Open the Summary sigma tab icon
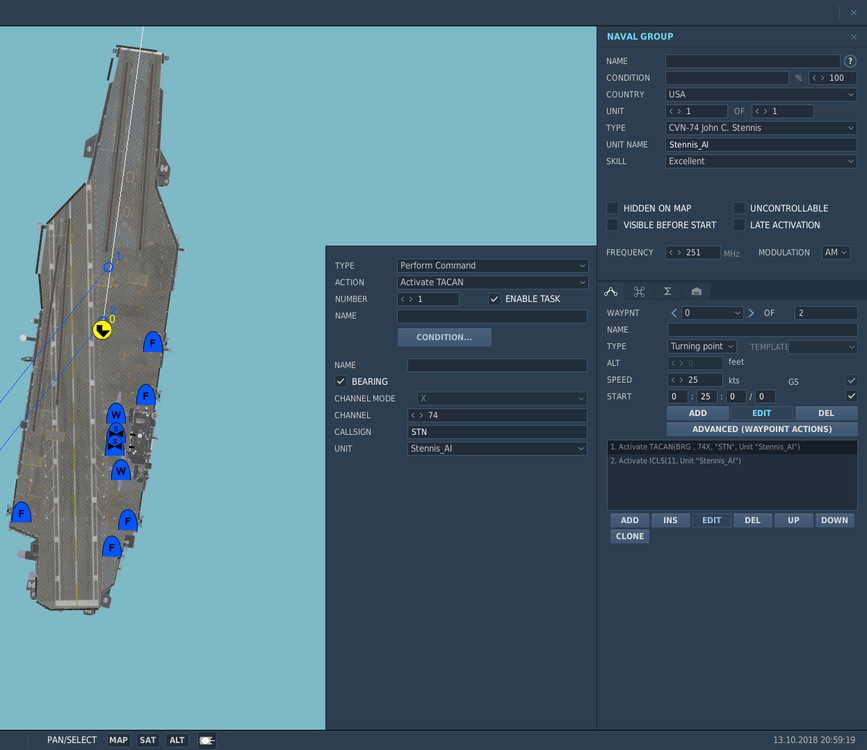867x750 pixels. click(667, 291)
